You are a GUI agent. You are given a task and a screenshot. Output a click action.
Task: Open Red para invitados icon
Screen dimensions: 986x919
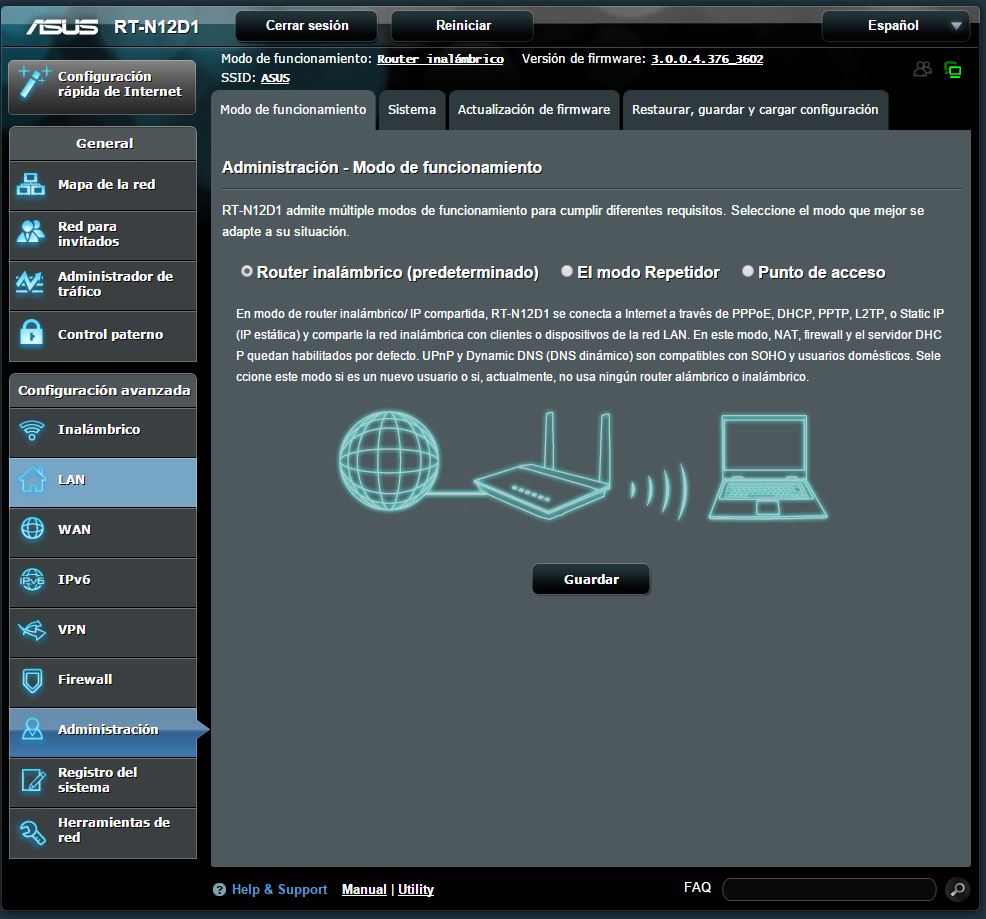pos(32,234)
